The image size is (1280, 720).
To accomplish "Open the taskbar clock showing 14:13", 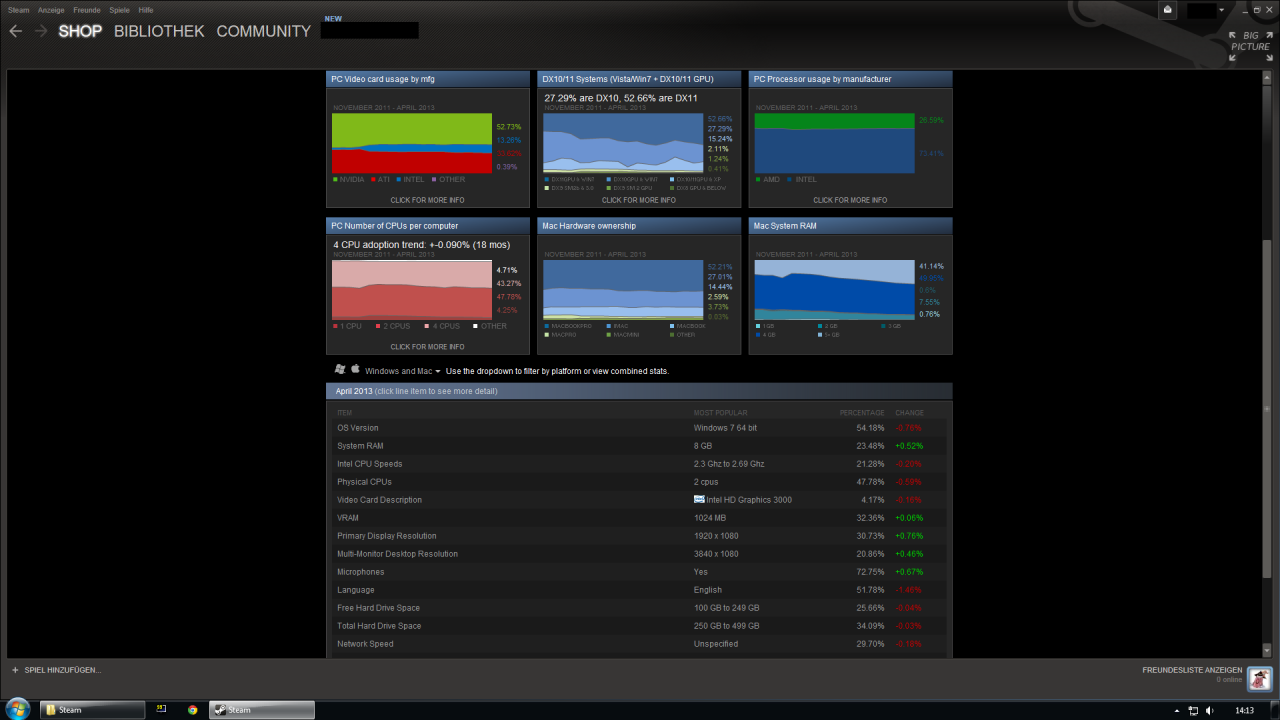I will tap(1244, 710).
